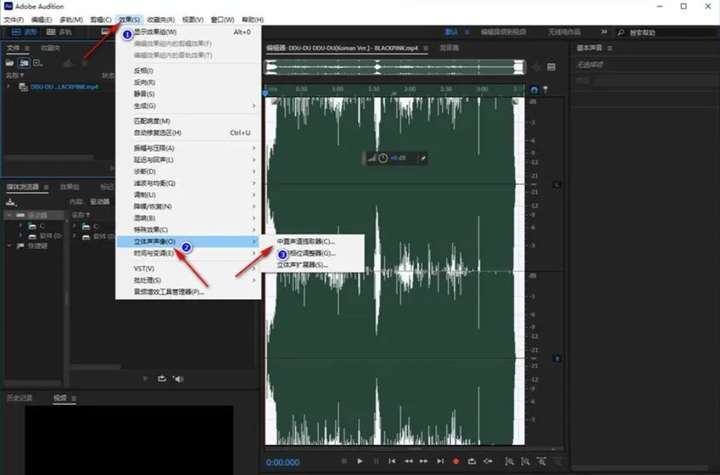The height and width of the screenshot is (475, 720).
Task: Toggle loop playback icon in the transport
Action: [472, 461]
